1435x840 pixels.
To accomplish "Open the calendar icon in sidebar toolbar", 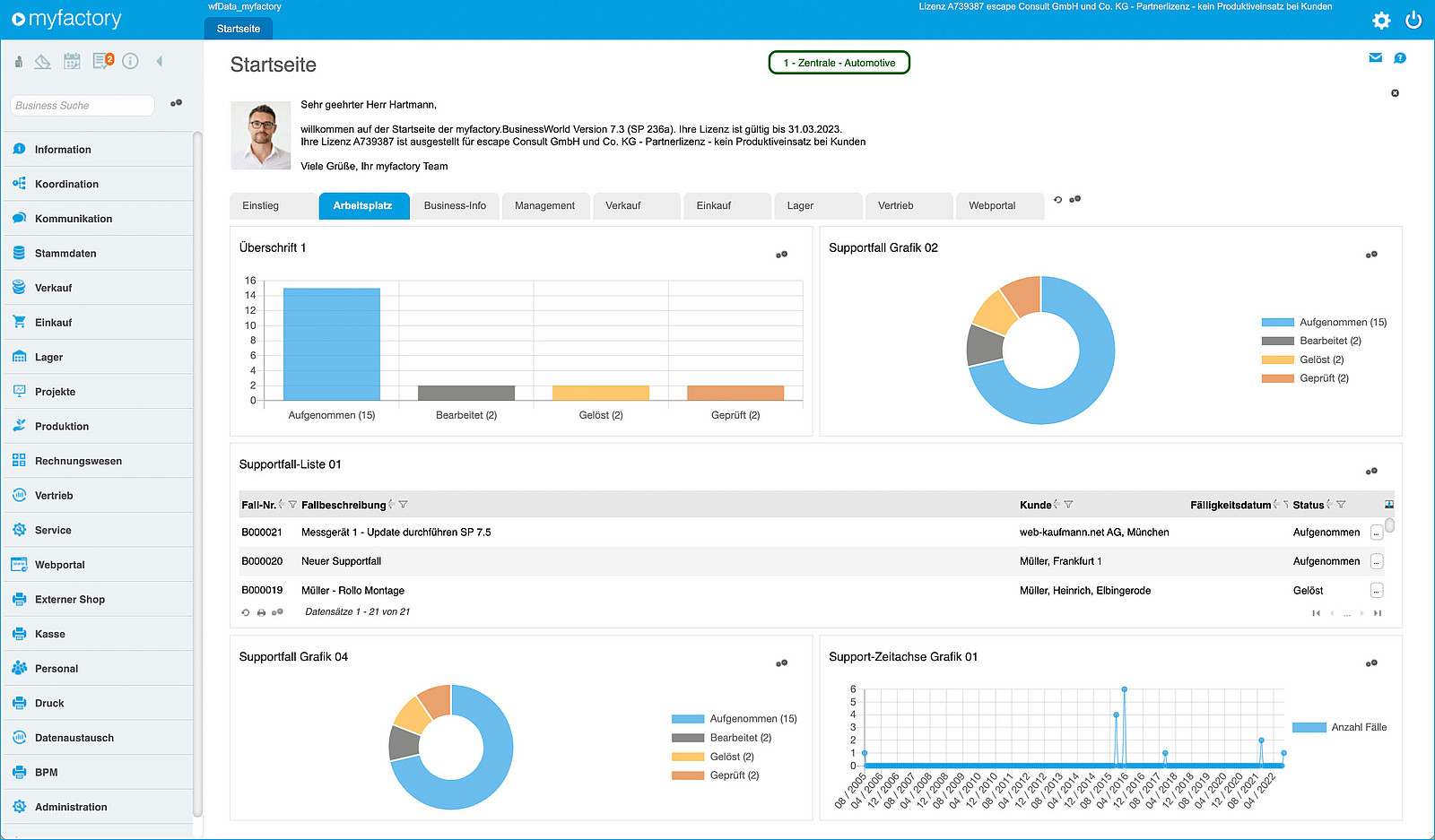I will 73,61.
